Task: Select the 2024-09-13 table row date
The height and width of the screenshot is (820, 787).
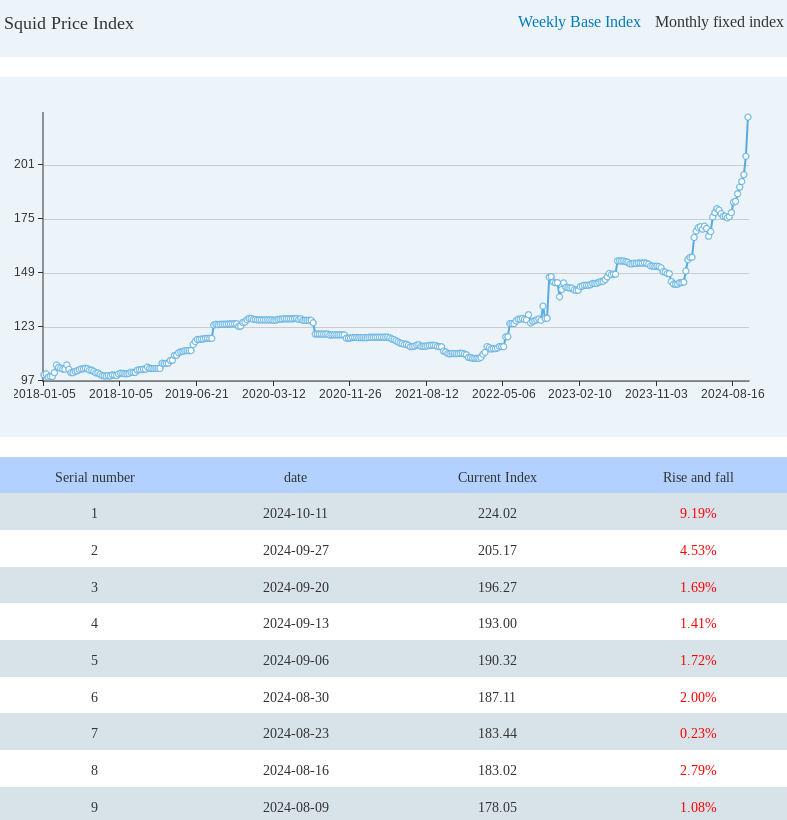Action: (295, 623)
